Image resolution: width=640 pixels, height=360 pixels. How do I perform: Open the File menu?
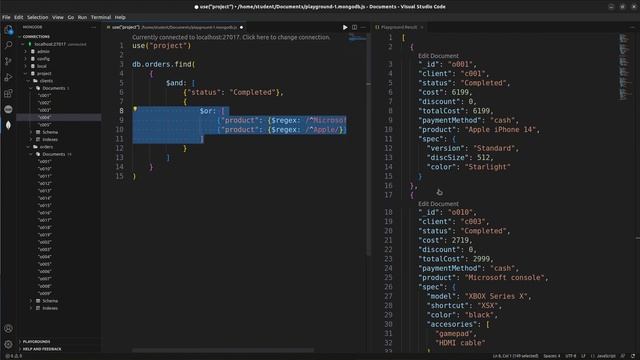pos(6,17)
